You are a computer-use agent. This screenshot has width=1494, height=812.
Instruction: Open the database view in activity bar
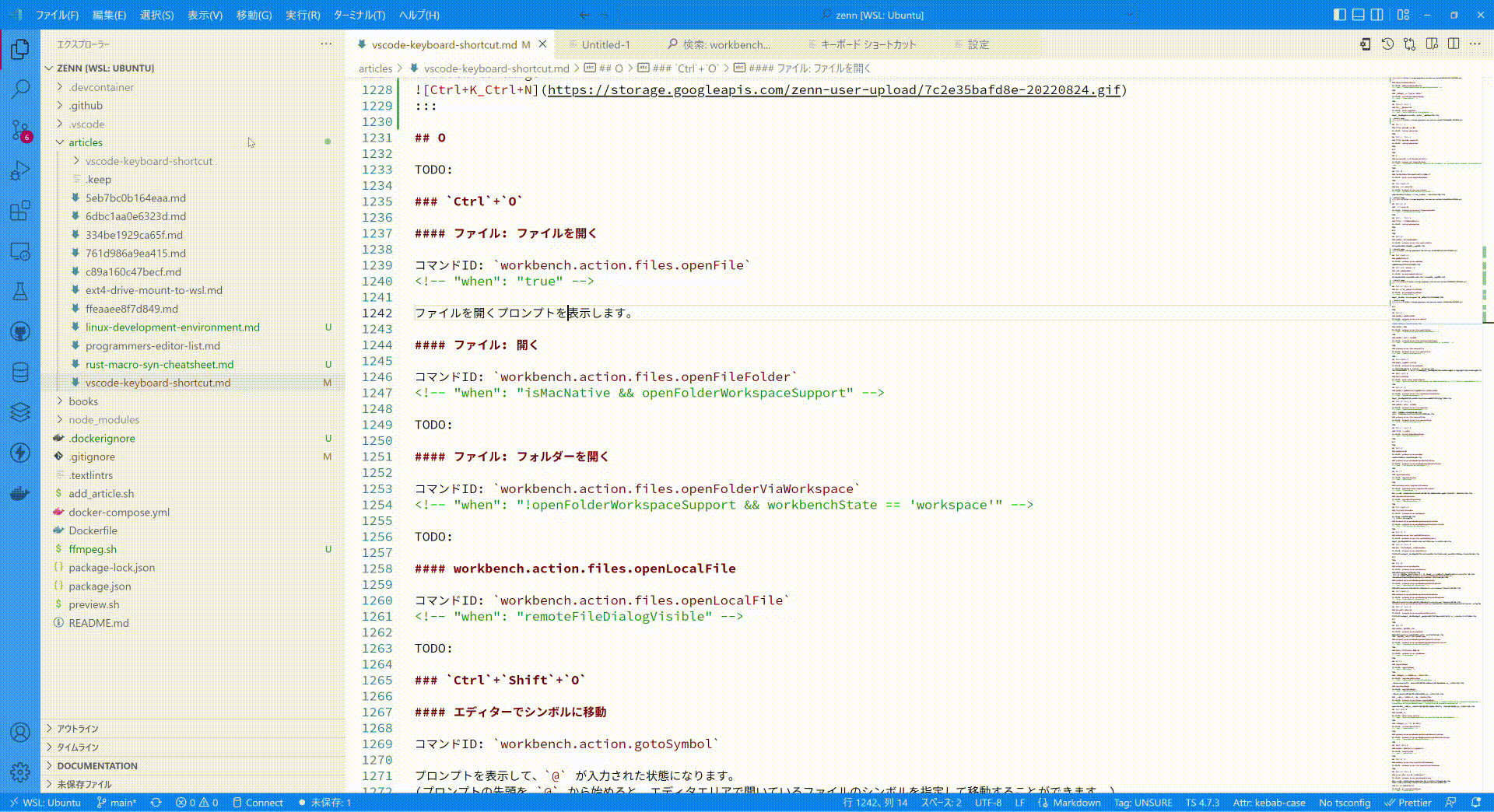20,373
